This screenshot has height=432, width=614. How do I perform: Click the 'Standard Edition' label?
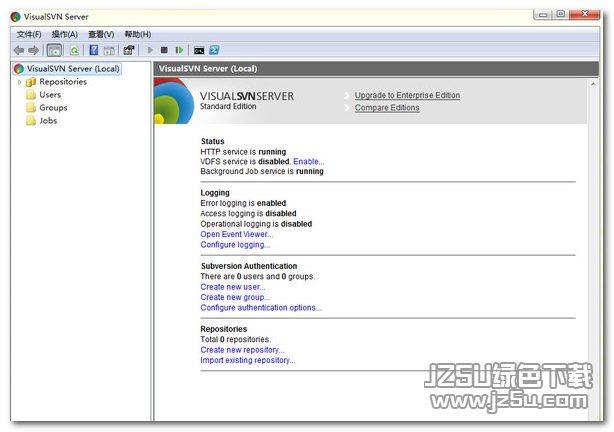coord(228,107)
